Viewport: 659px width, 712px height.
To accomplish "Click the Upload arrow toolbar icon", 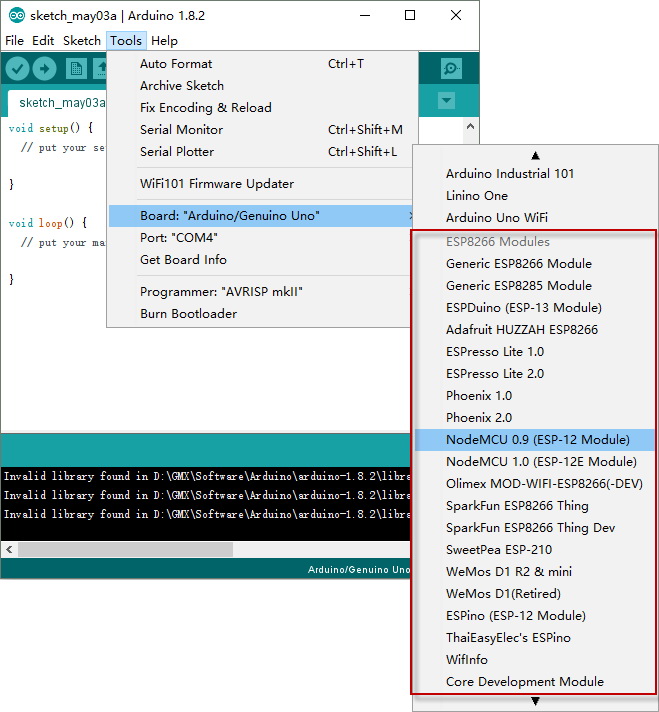I will coord(45,69).
